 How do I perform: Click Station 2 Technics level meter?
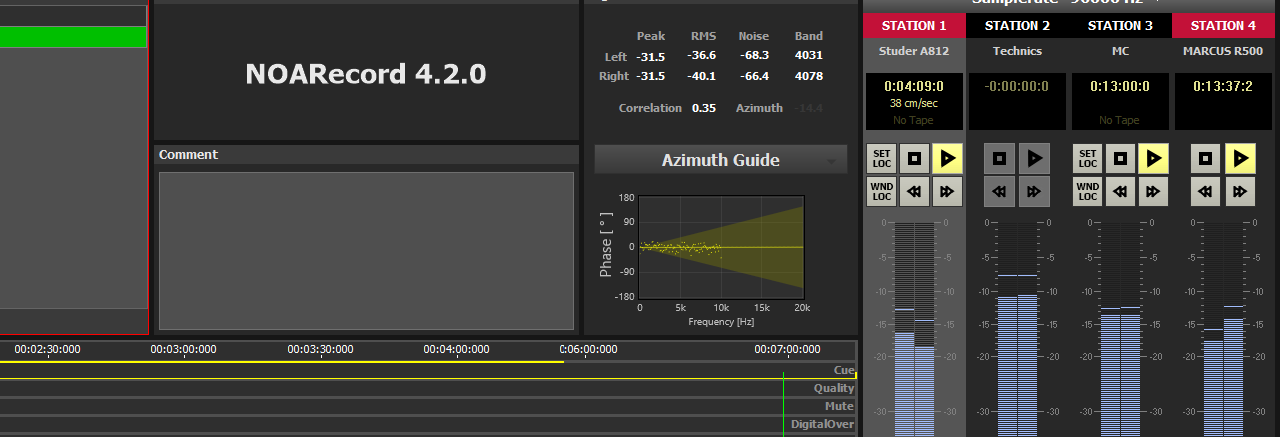click(x=1018, y=330)
